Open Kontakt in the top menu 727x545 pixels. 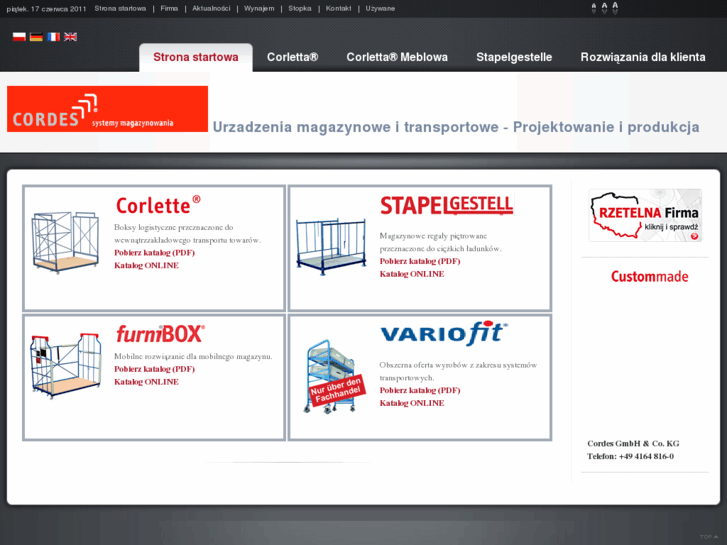click(338, 8)
